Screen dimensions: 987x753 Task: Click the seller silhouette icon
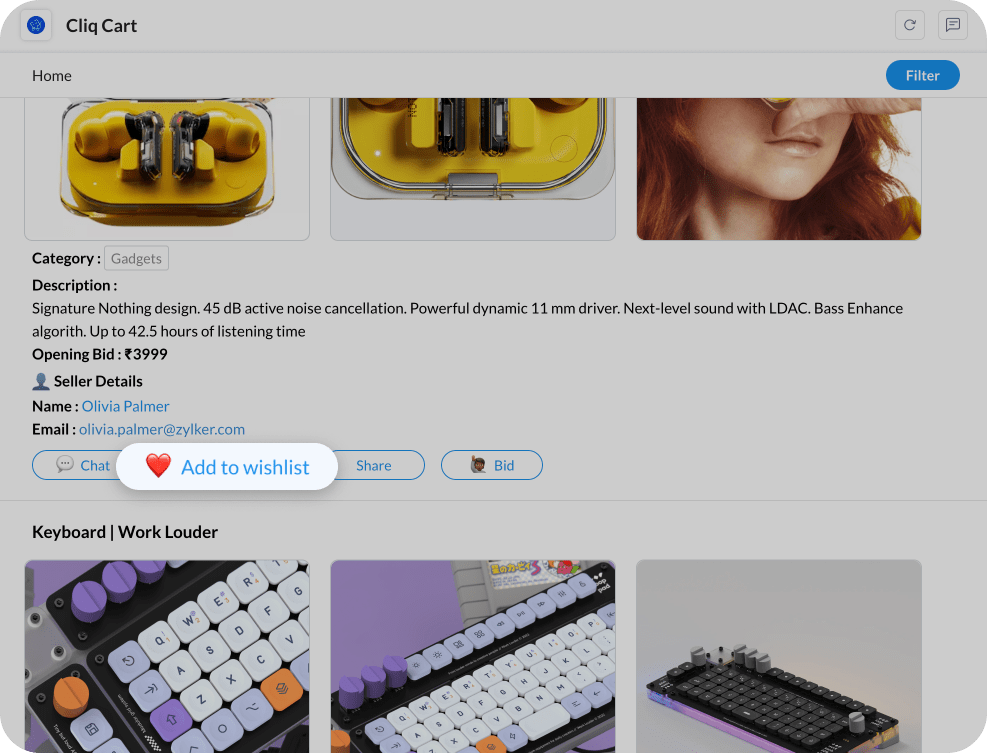[x=41, y=382]
